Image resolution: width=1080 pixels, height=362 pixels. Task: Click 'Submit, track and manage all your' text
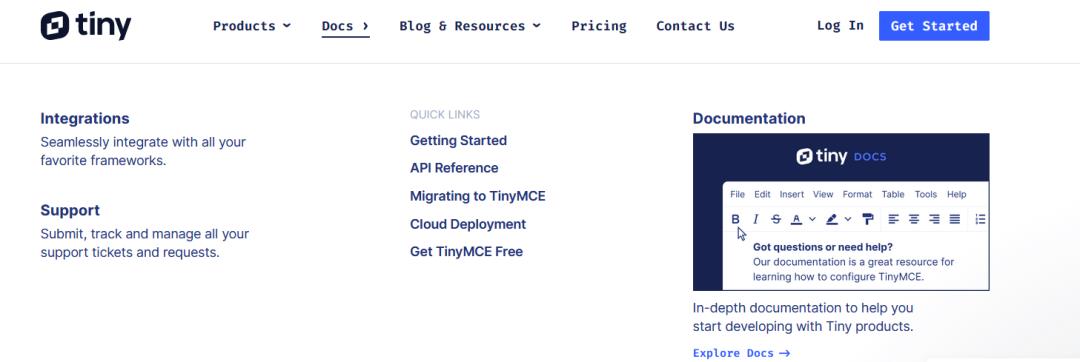145,234
